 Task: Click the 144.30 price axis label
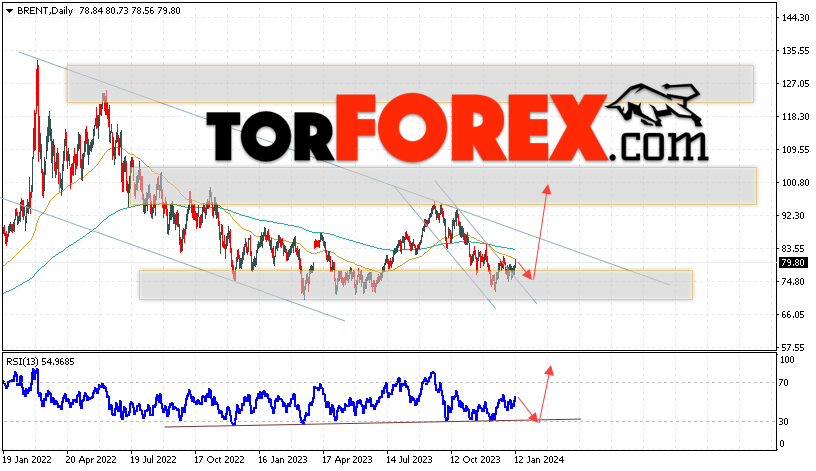click(x=796, y=18)
